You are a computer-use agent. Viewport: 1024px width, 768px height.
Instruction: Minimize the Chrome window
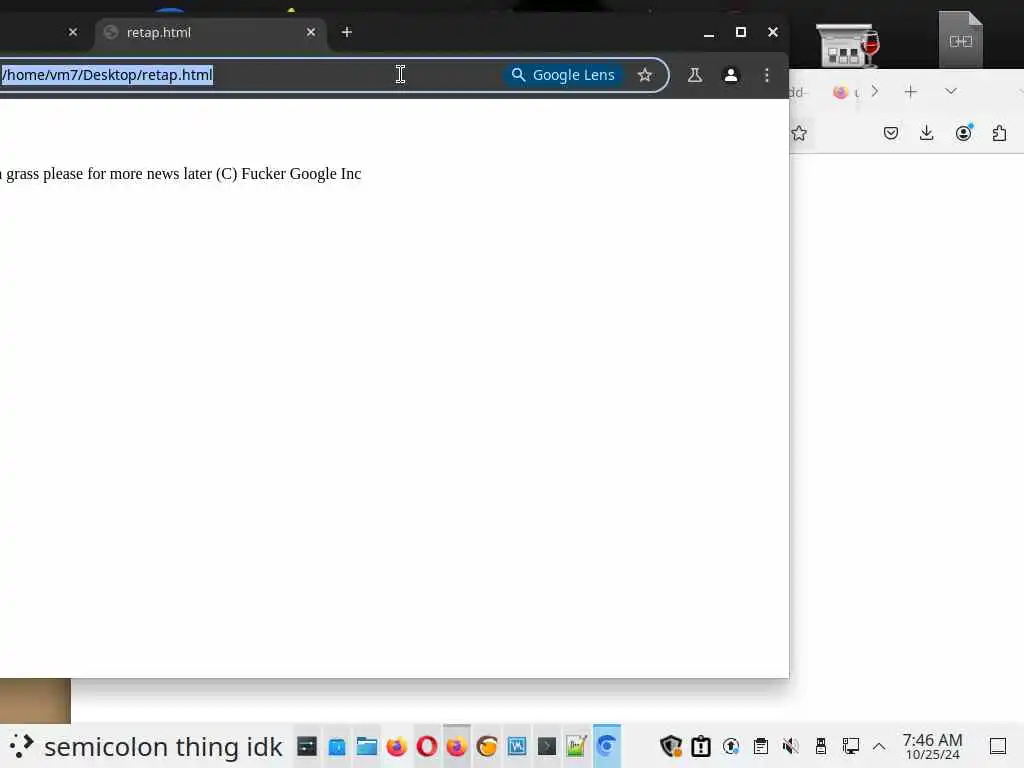[x=709, y=33]
